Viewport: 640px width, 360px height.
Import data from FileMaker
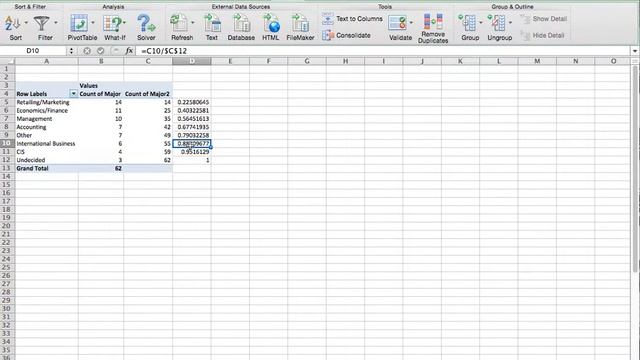click(300, 23)
